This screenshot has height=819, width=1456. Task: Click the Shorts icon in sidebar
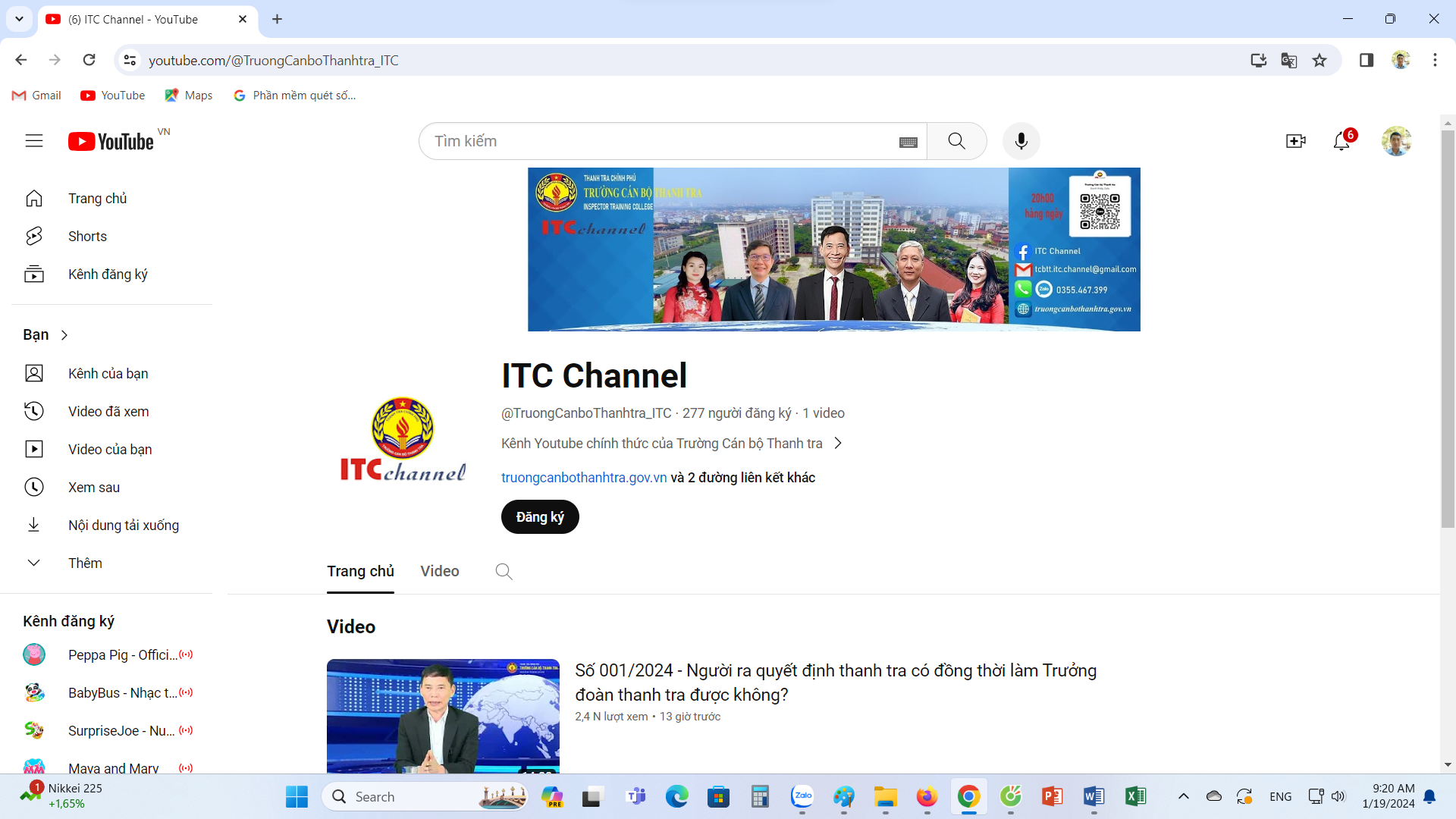(34, 237)
